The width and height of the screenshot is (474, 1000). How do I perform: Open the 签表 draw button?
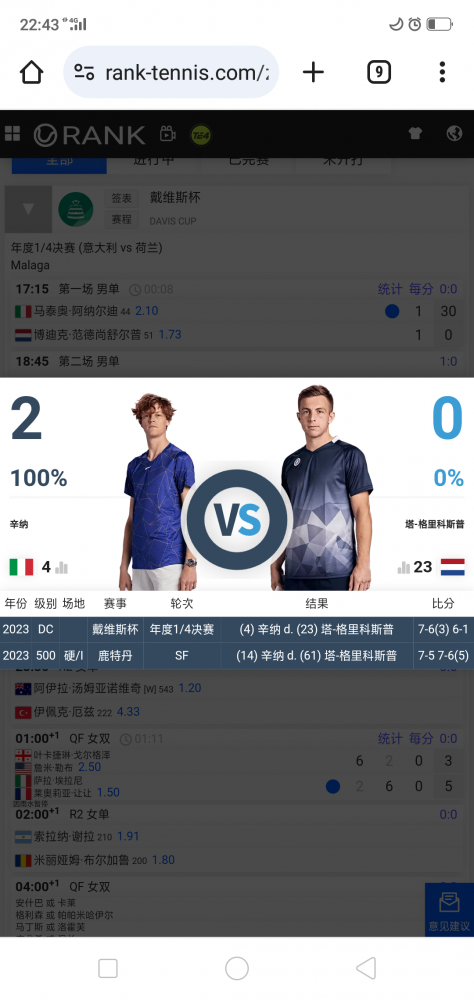121,198
